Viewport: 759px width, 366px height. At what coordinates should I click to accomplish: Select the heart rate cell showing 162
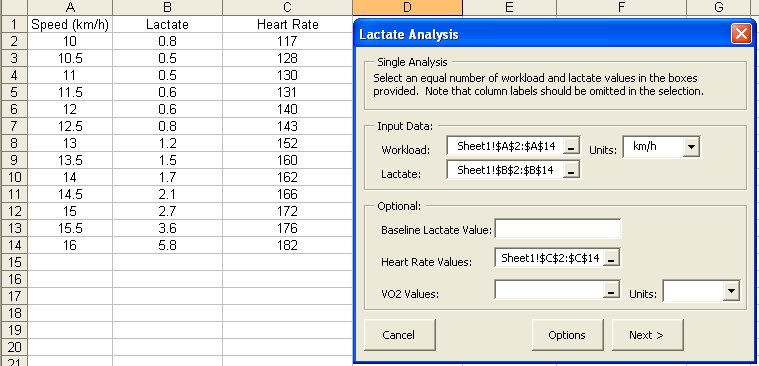pyautogui.click(x=288, y=177)
